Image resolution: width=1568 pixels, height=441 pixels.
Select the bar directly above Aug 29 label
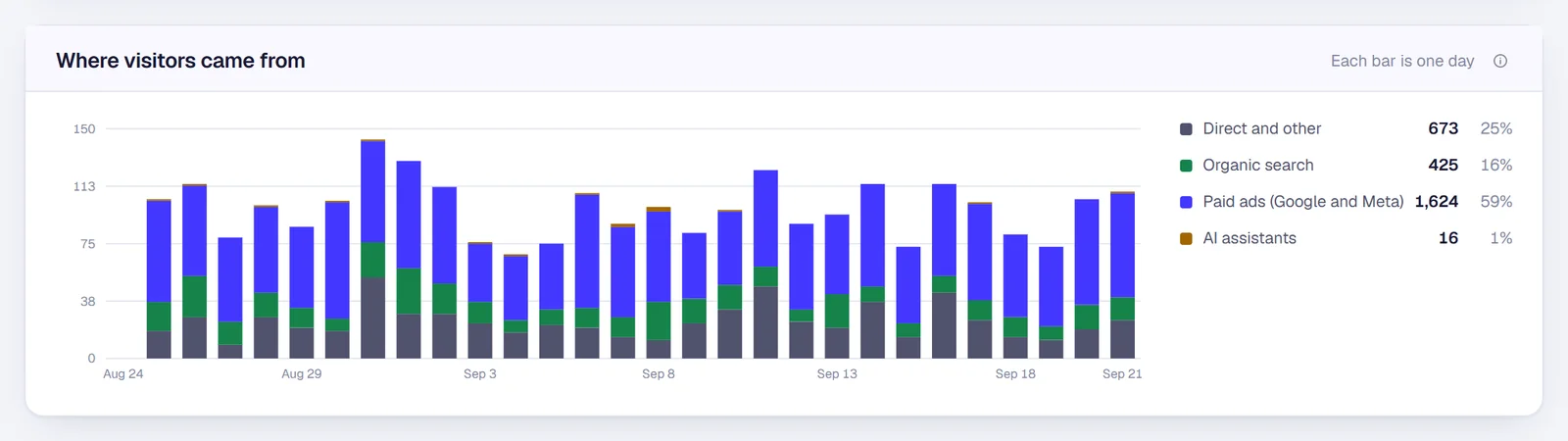pos(302,293)
